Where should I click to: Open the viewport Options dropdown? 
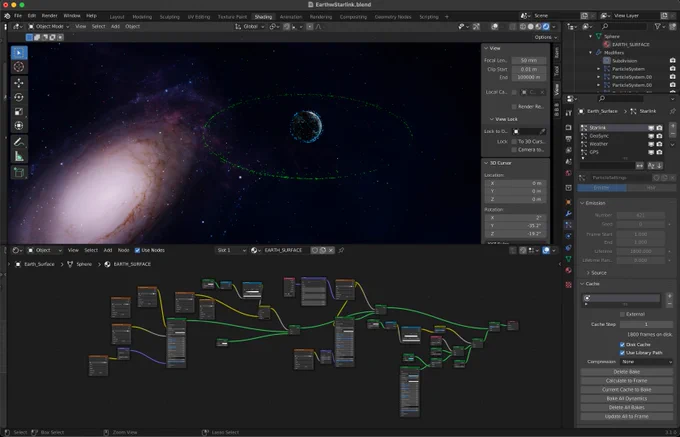[x=546, y=37]
